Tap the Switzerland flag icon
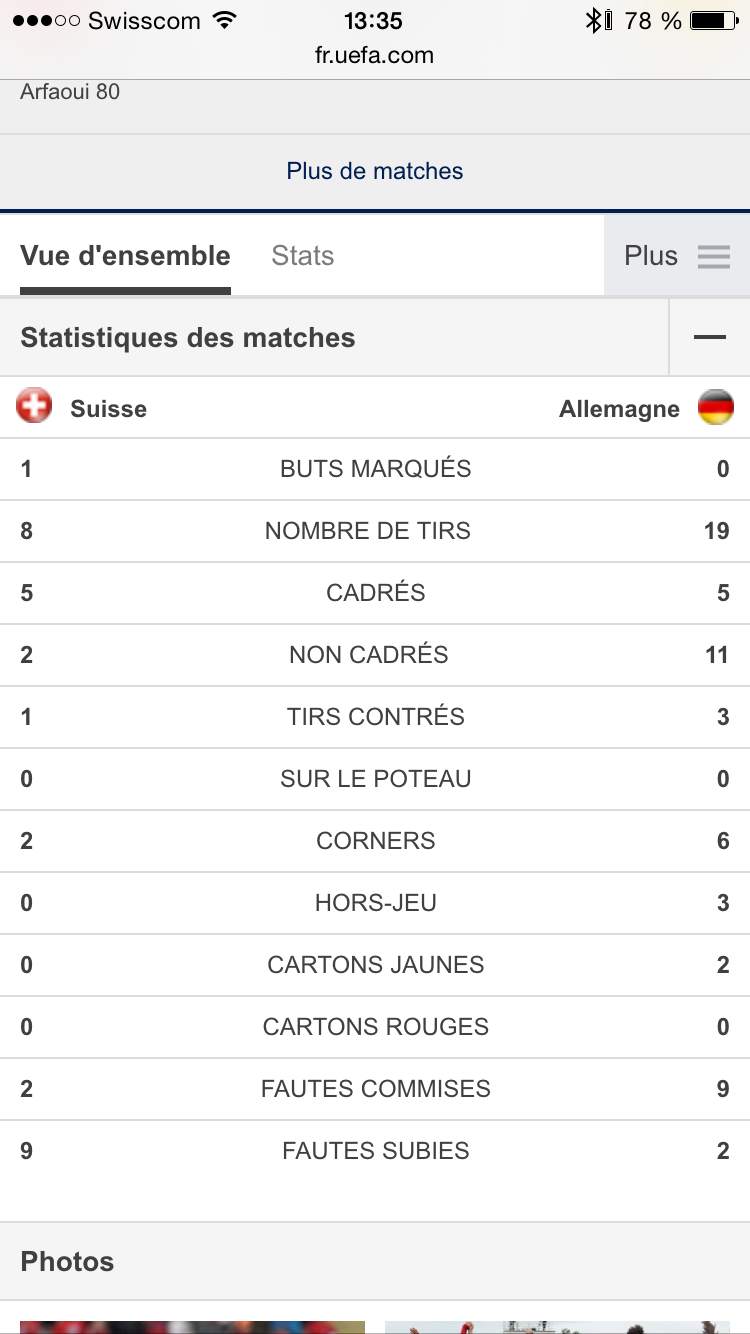Image resolution: width=750 pixels, height=1334 pixels. tap(34, 407)
